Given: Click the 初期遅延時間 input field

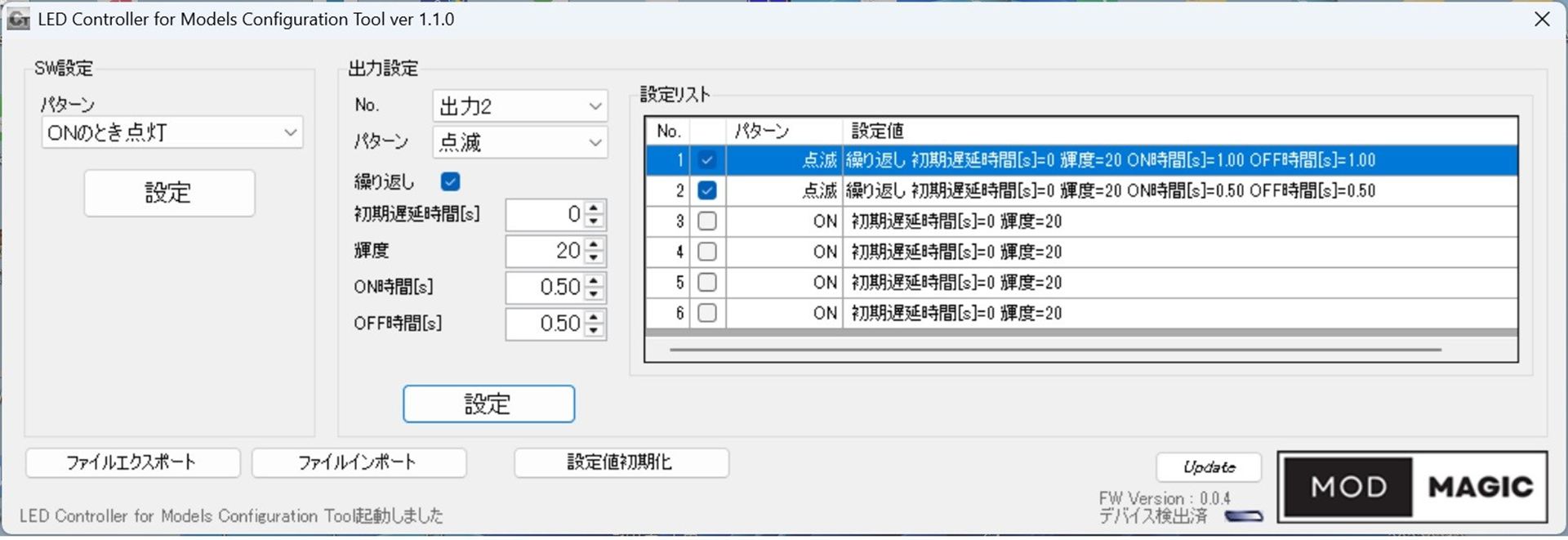Looking at the screenshot, I should click(546, 215).
